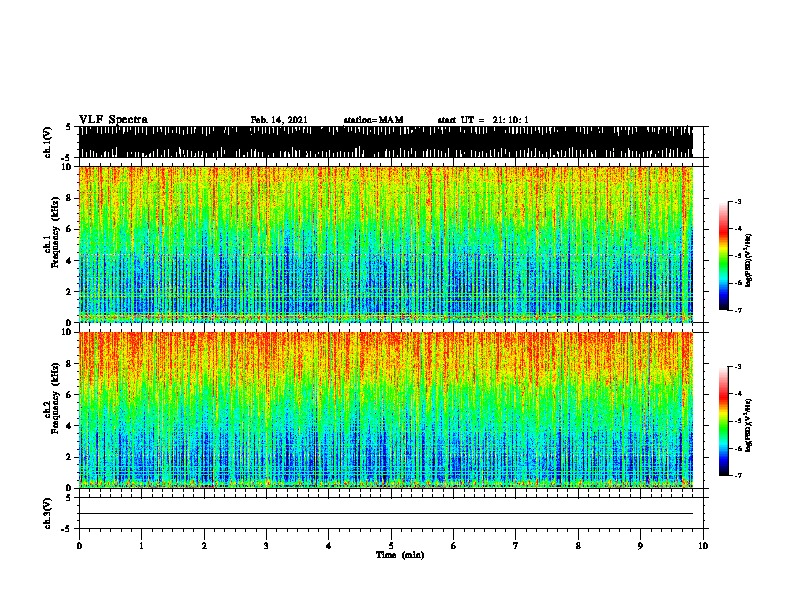The width and height of the screenshot is (792, 612).
Task: Select the '4' kHz tick of ch.1 spectrogram
Action: pos(69,261)
